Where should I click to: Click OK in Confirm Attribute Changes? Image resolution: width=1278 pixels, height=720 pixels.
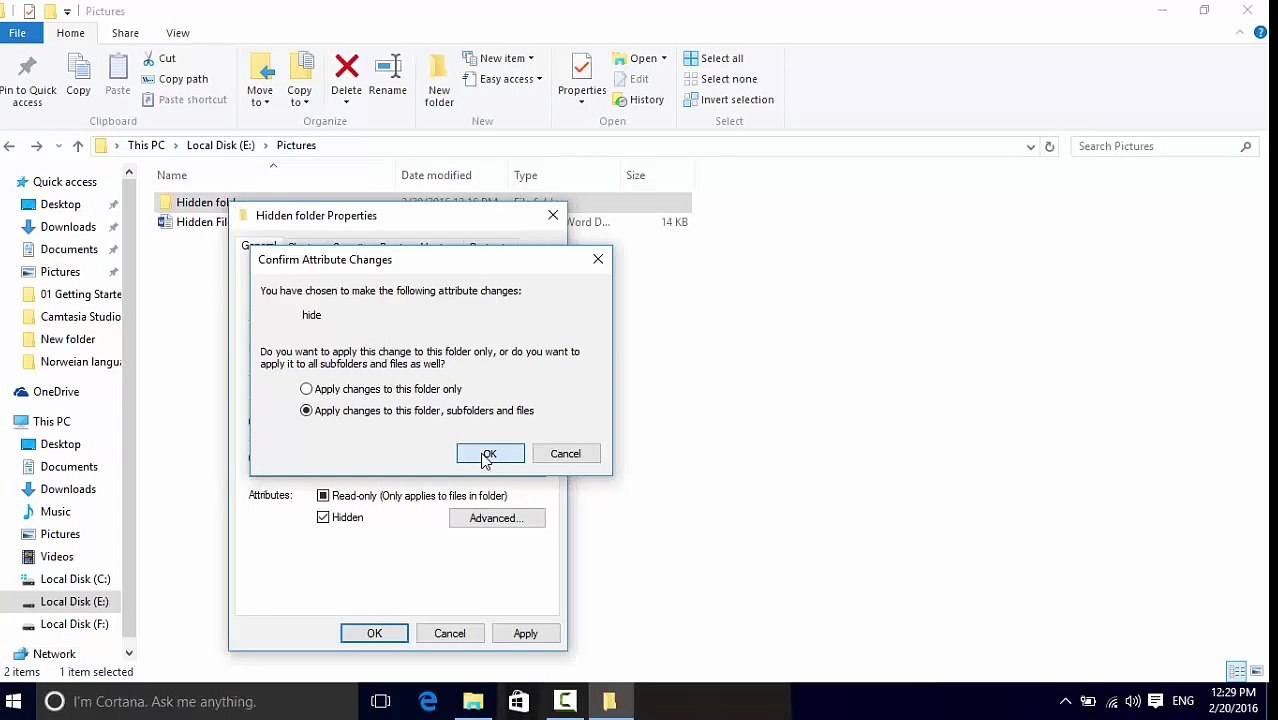pos(490,454)
